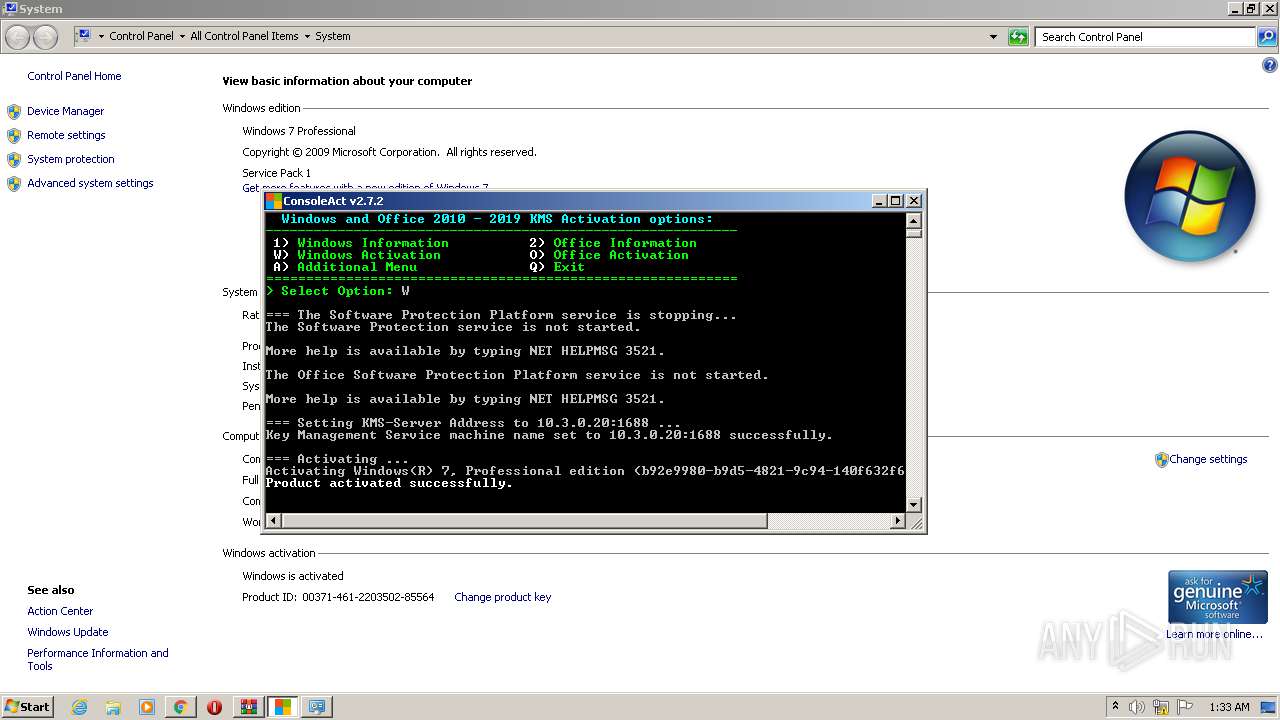Click the All Control Panel Items breadcrumb

[244, 36]
